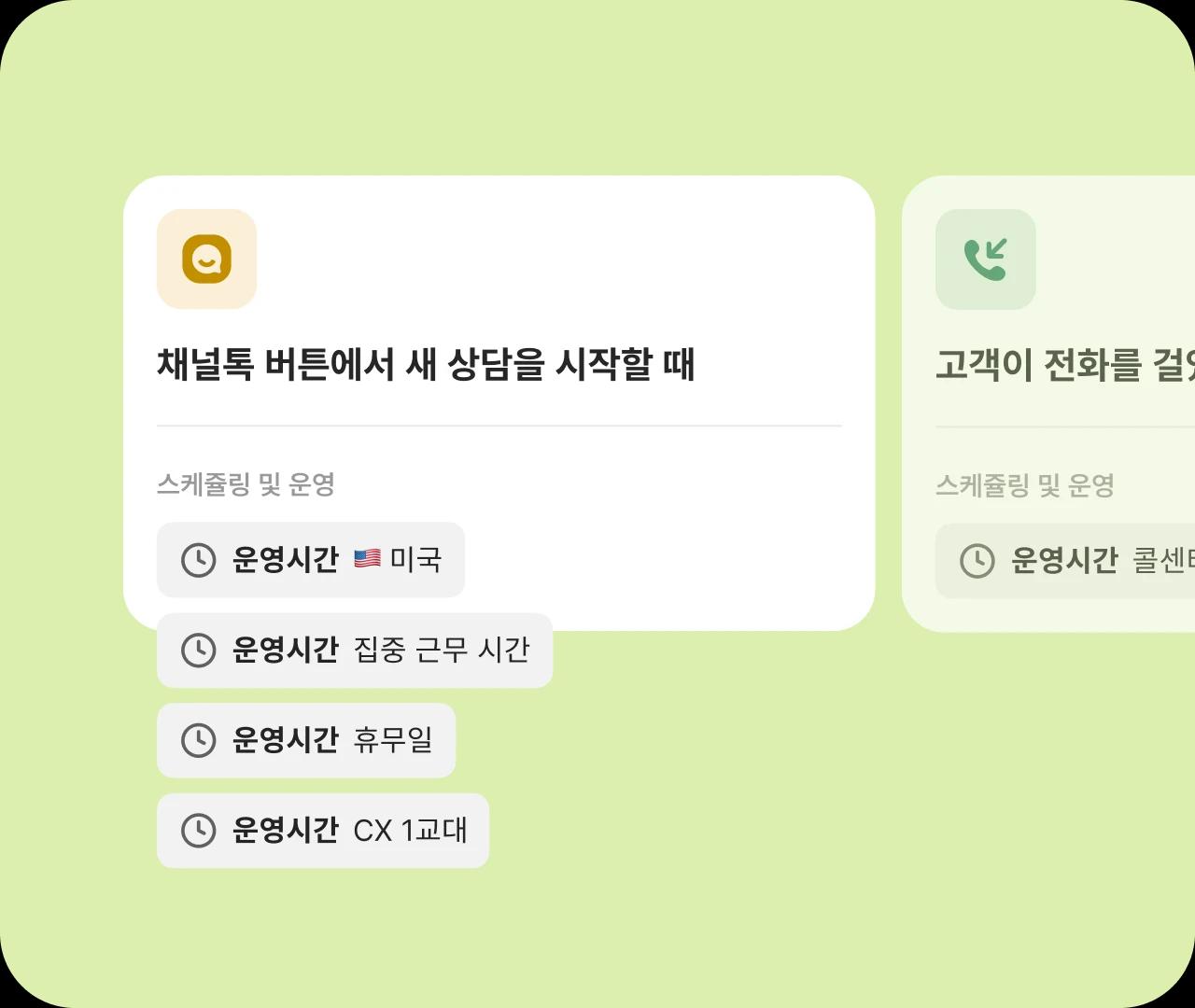Click the word 미국 next to the flag
The image size is (1195, 1008).
(415, 559)
